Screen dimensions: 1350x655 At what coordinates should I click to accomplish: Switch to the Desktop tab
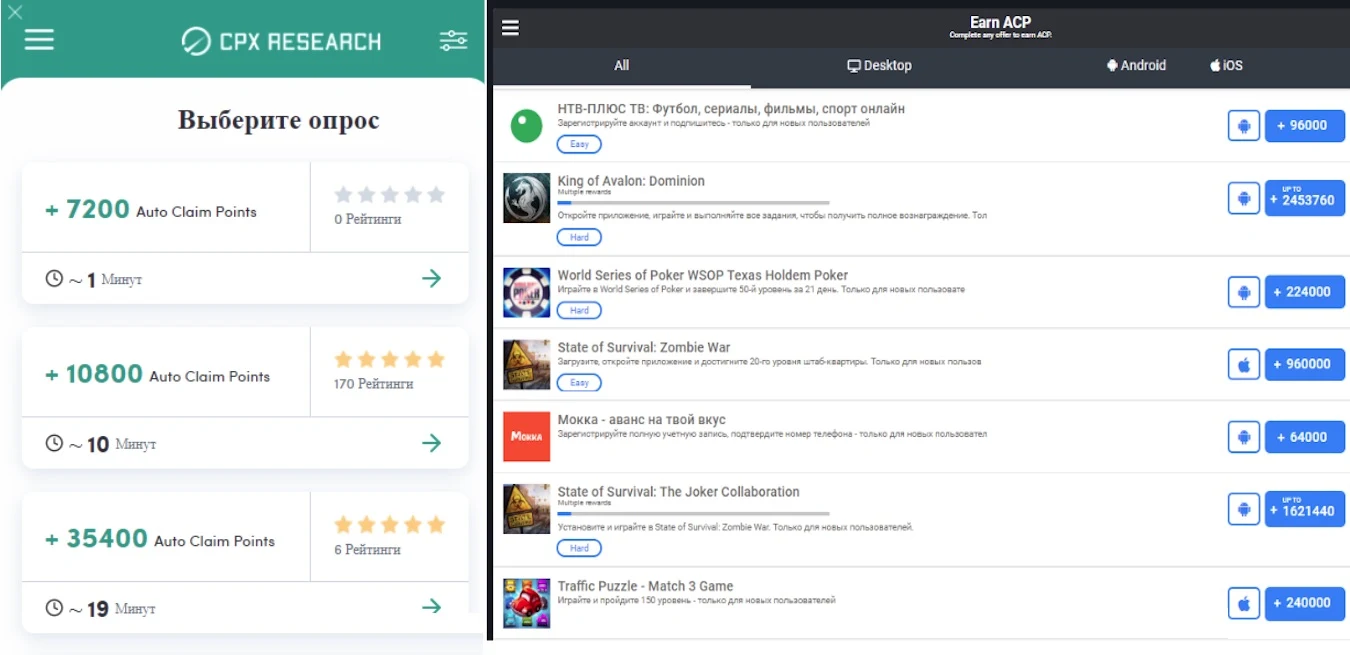pos(879,65)
